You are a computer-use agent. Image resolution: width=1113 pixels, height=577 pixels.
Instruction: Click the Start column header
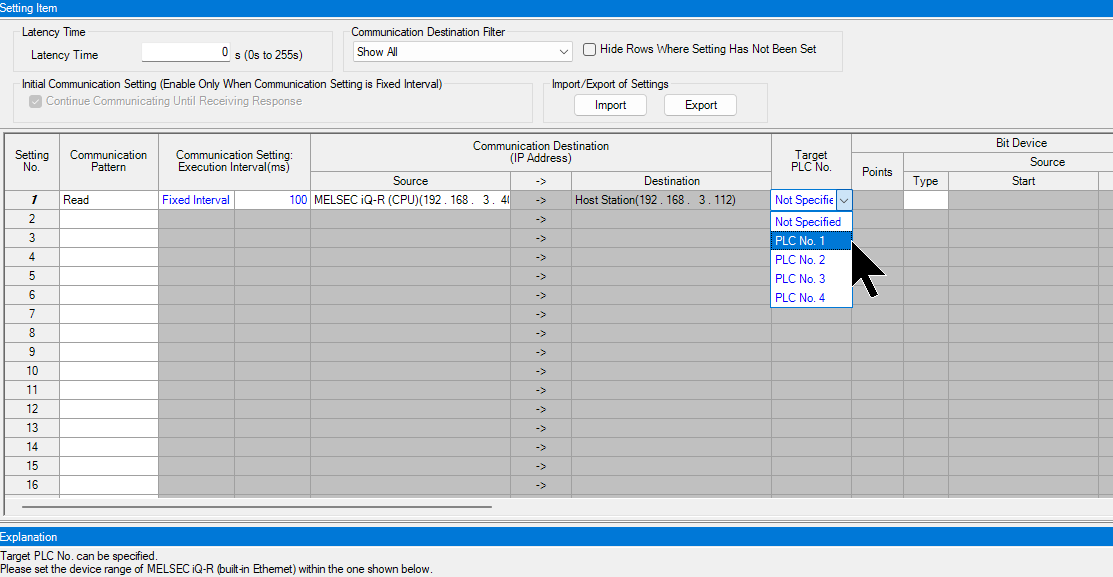1023,181
